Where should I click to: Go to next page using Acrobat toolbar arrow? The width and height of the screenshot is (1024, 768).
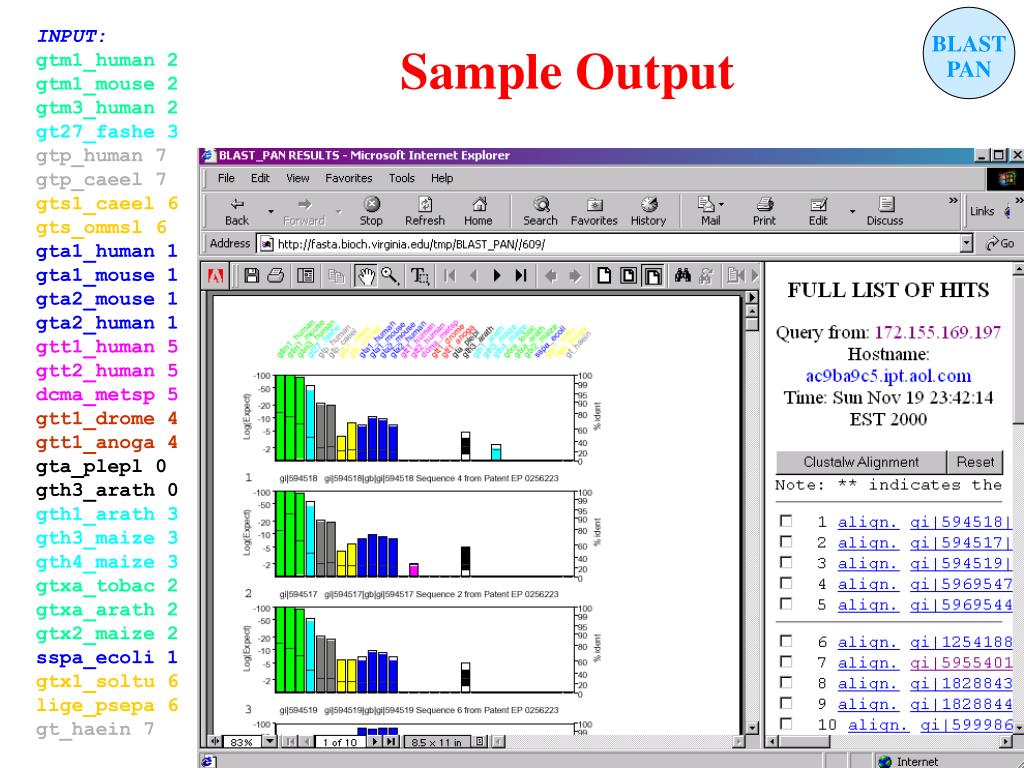click(497, 276)
